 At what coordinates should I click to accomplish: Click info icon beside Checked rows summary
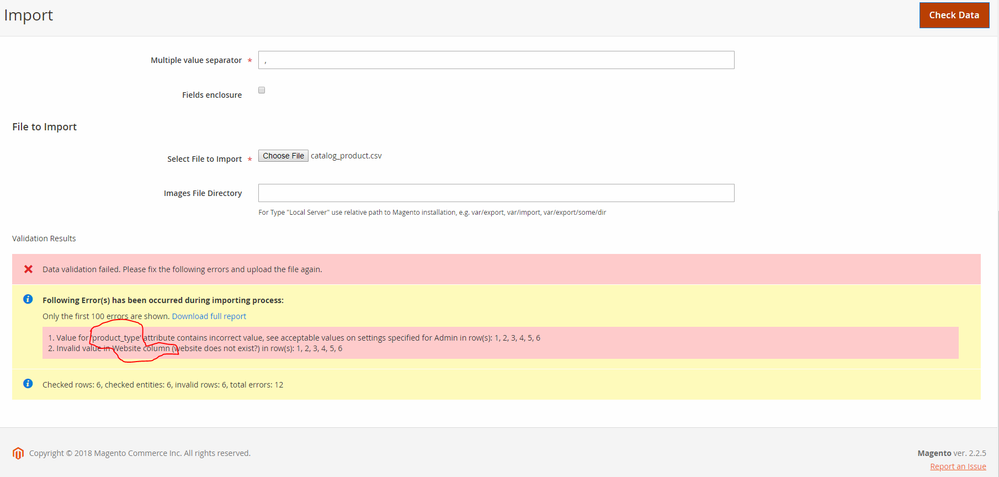28,384
